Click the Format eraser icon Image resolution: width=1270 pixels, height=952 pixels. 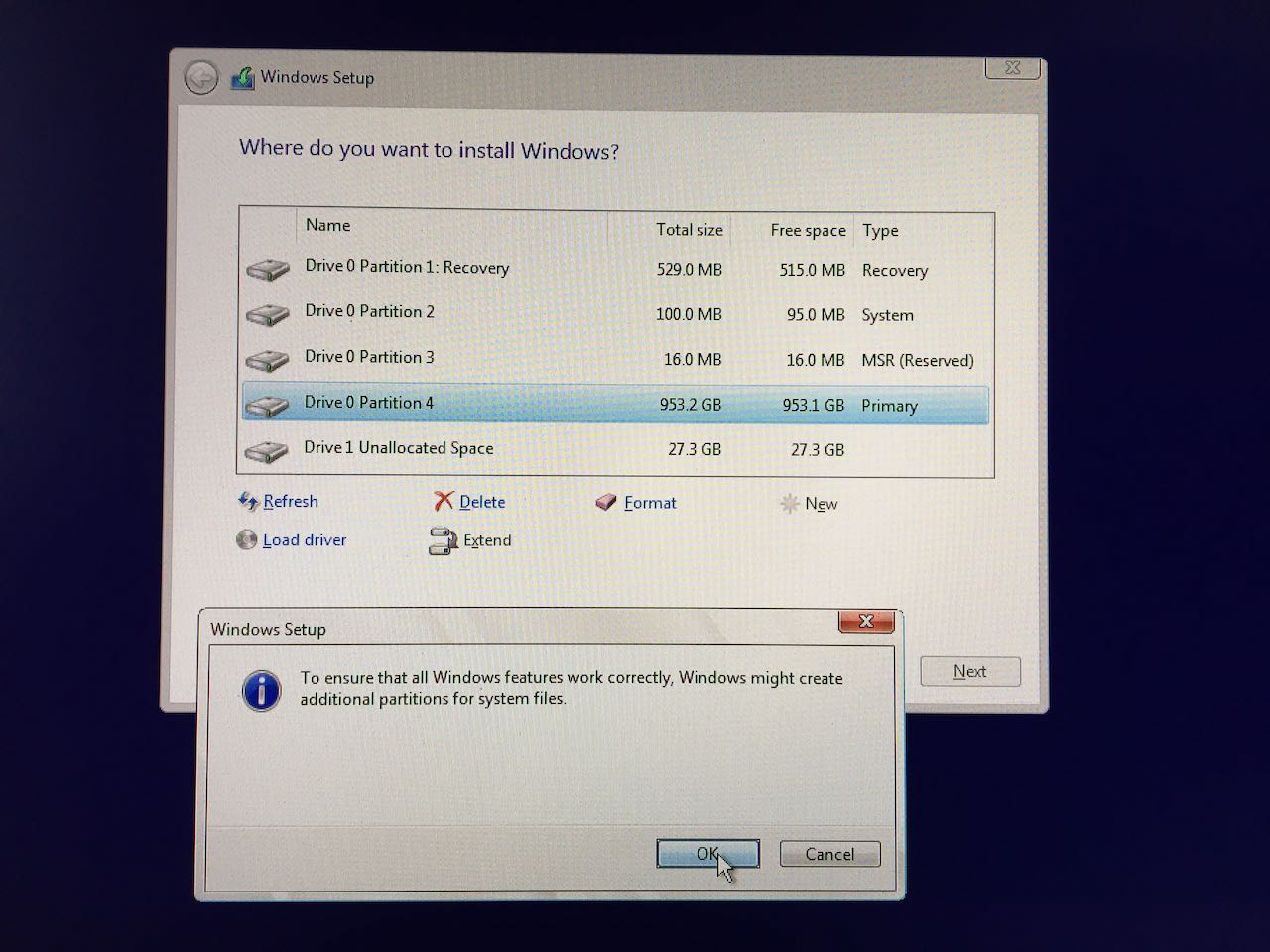click(x=606, y=503)
